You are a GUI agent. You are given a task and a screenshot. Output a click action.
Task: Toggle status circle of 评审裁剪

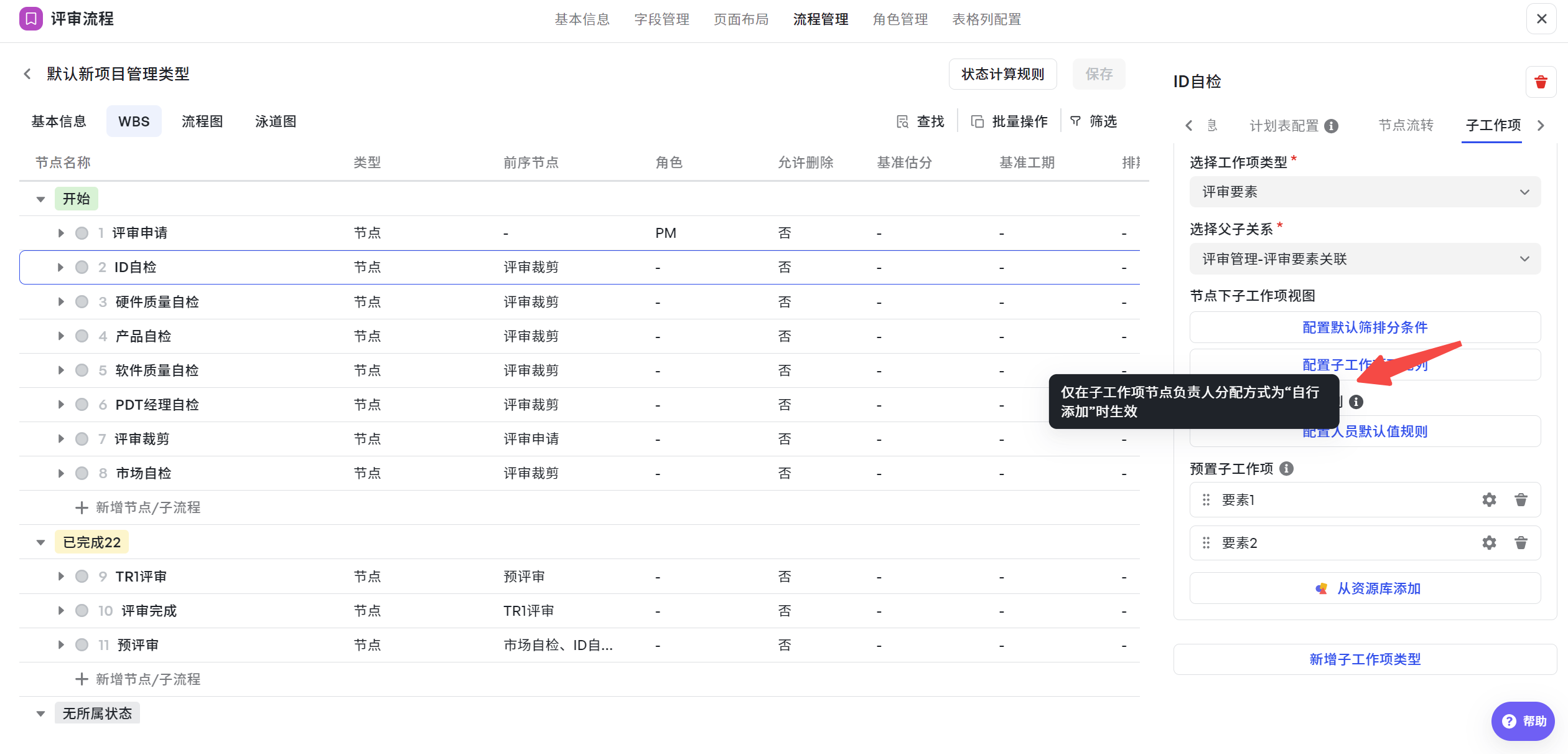pos(82,439)
